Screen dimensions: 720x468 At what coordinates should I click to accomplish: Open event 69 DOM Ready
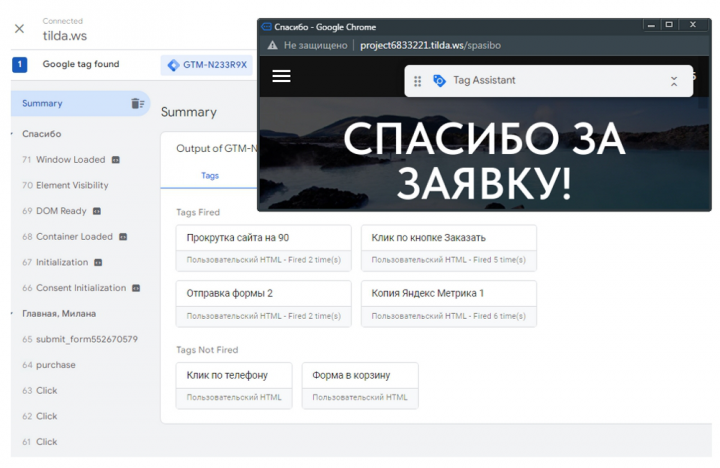(x=54, y=211)
